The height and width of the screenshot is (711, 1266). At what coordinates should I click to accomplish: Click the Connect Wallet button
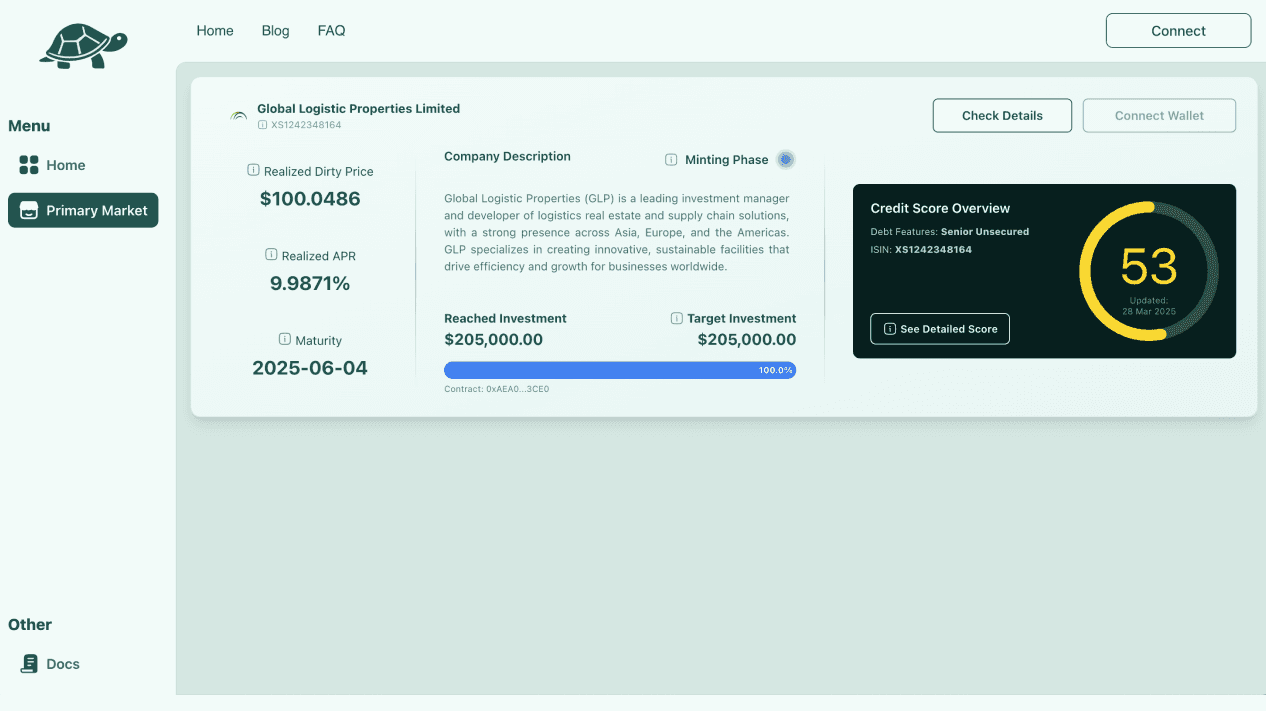(1159, 115)
